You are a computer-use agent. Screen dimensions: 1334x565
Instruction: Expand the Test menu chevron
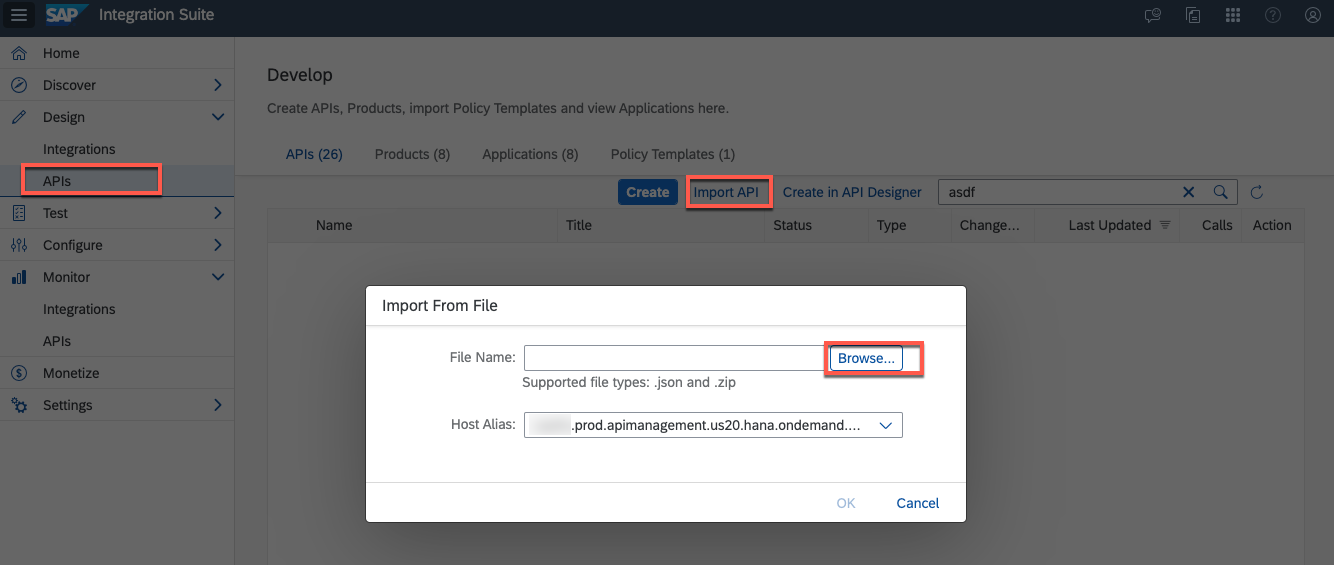coord(218,213)
